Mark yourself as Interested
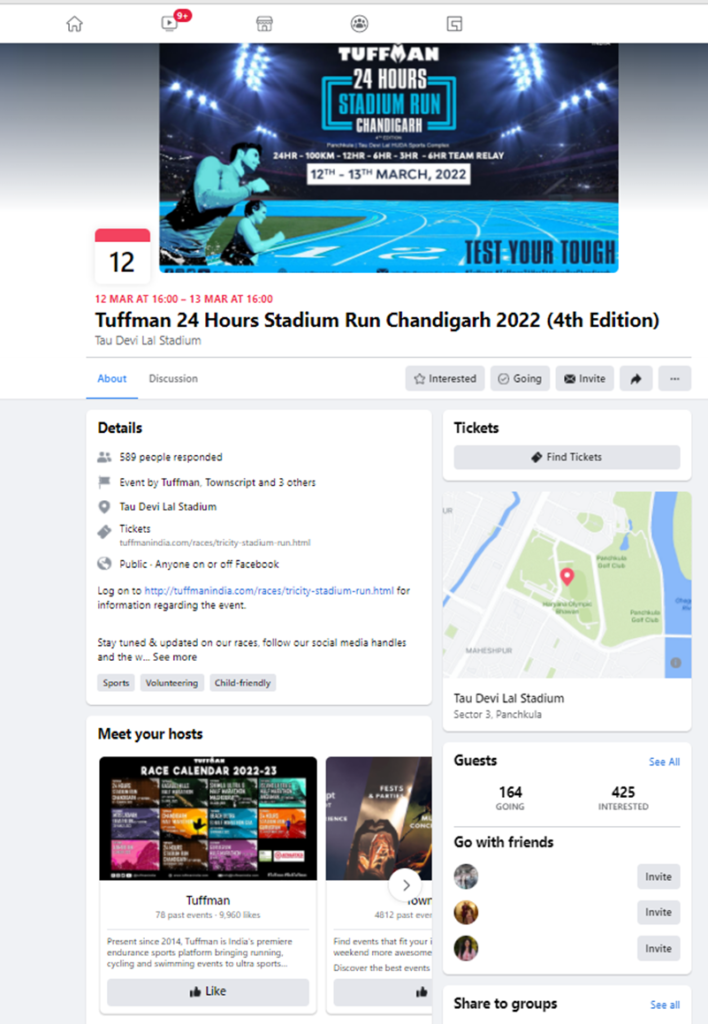Image resolution: width=708 pixels, height=1024 pixels. point(445,379)
